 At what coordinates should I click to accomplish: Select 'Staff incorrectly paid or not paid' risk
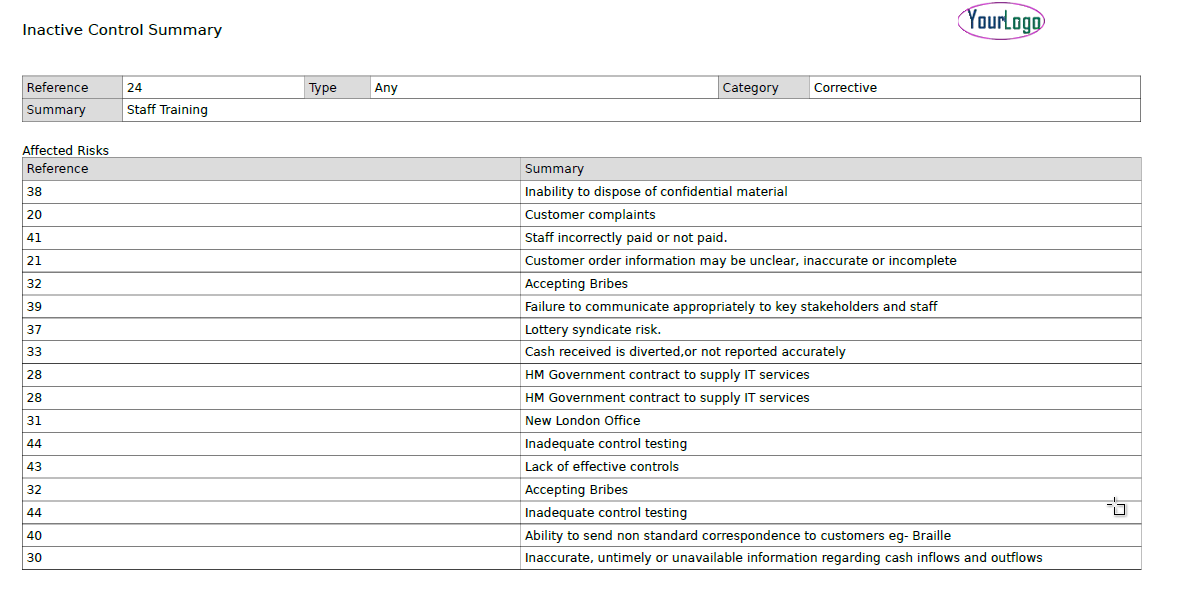626,238
